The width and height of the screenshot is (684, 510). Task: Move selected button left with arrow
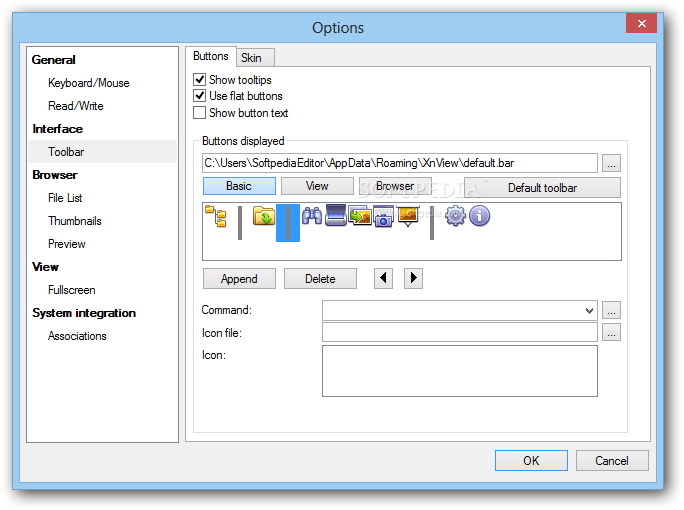tap(383, 278)
